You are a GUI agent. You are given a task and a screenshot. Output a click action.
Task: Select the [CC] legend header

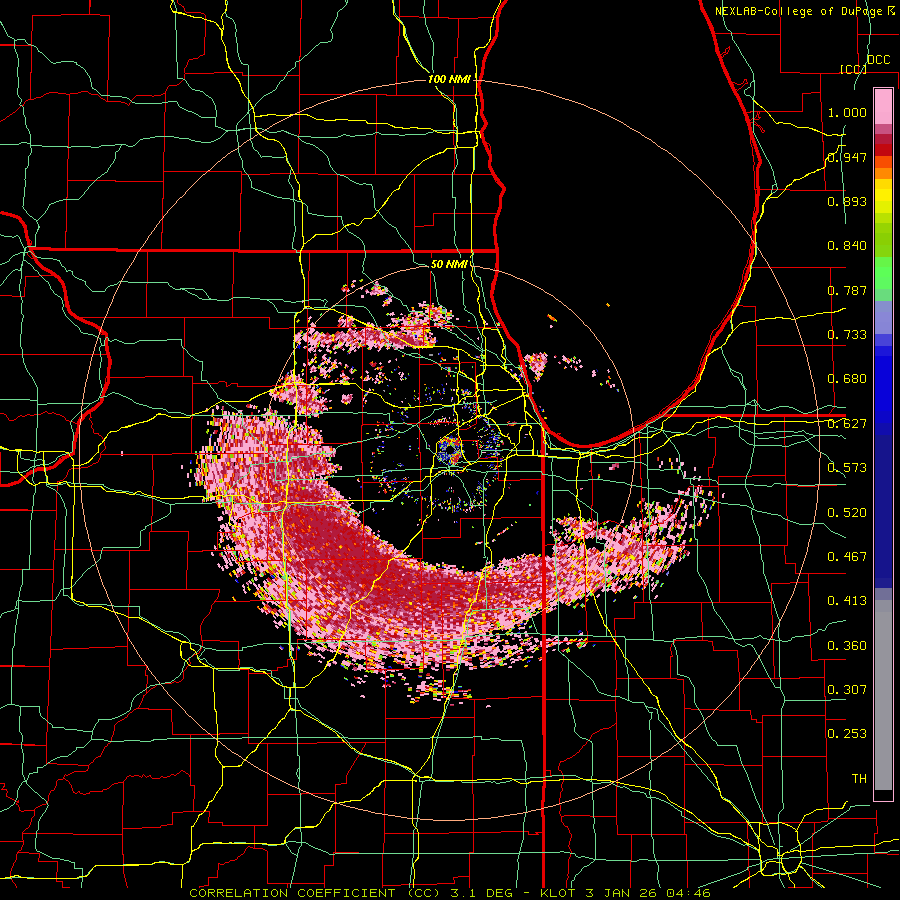(x=854, y=69)
